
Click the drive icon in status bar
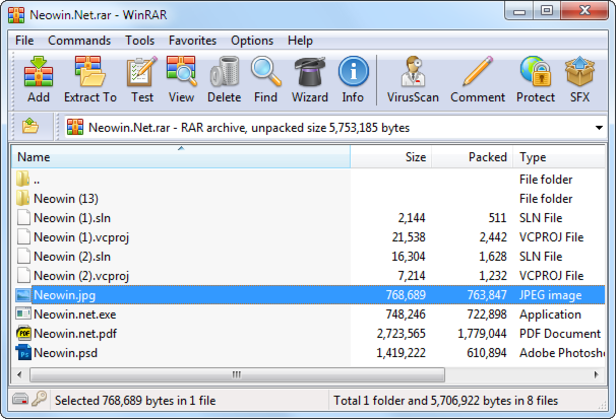[20, 400]
